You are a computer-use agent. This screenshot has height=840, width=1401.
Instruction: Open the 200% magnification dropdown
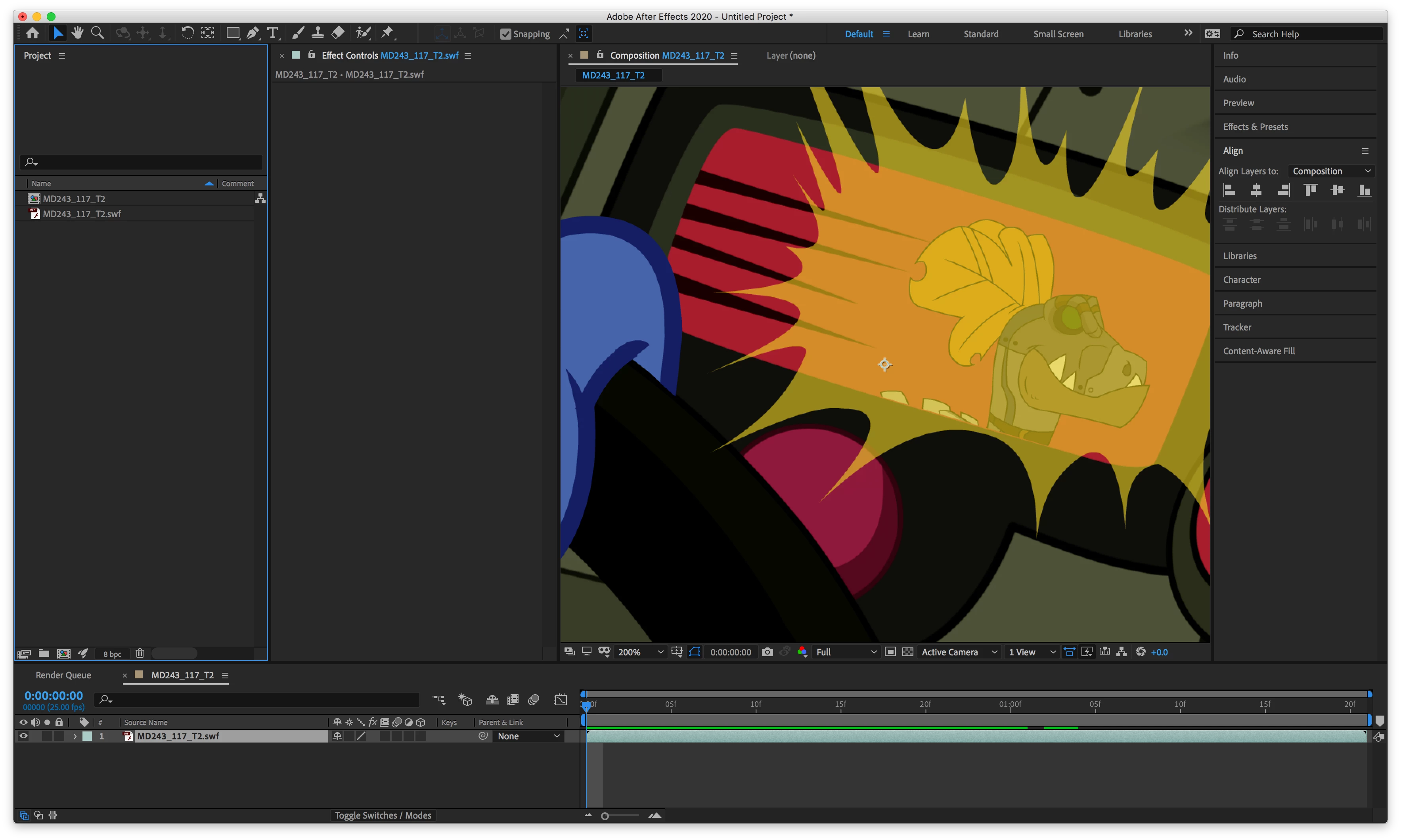coord(641,652)
